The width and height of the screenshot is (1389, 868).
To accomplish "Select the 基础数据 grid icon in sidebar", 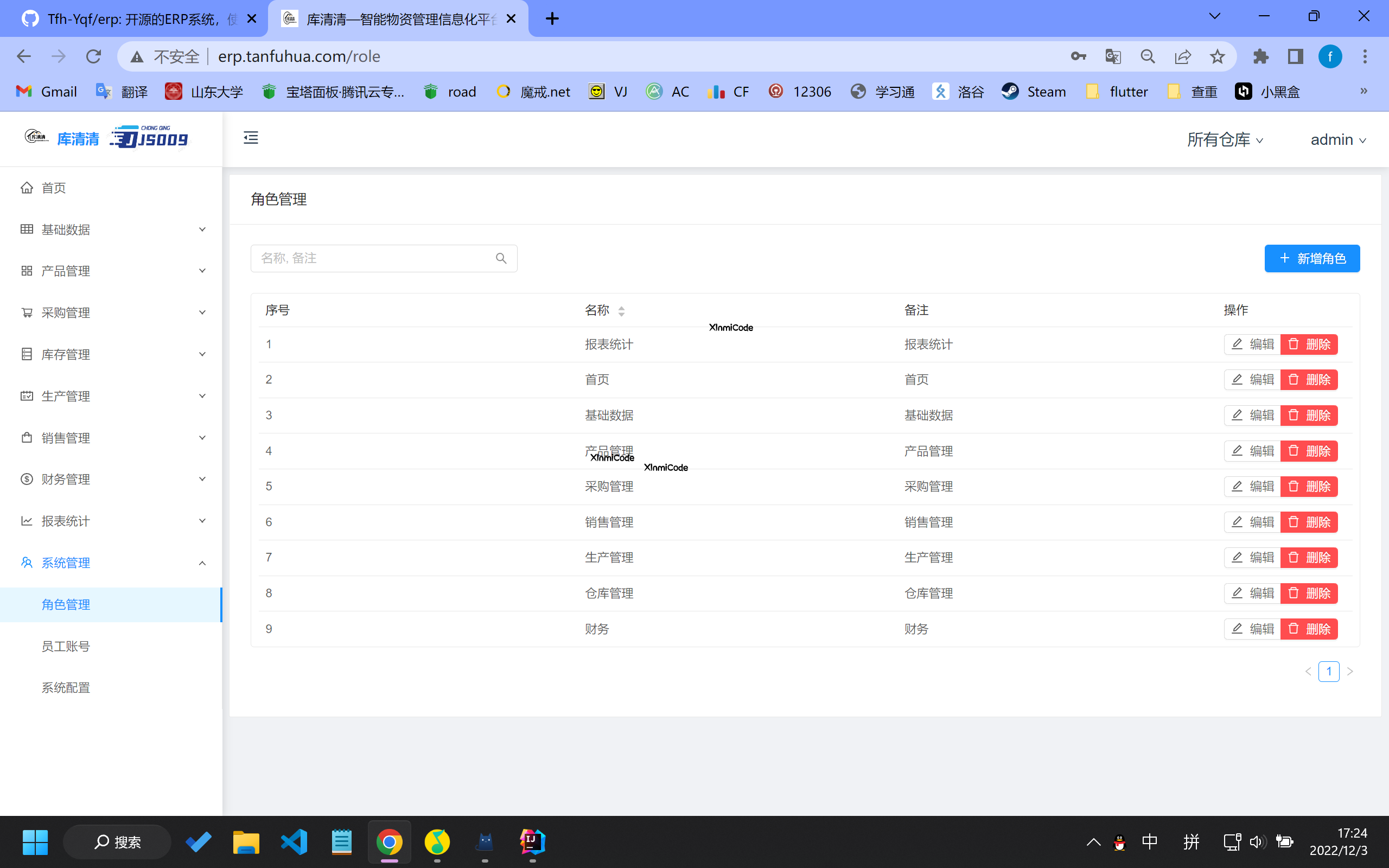I will coord(27,229).
